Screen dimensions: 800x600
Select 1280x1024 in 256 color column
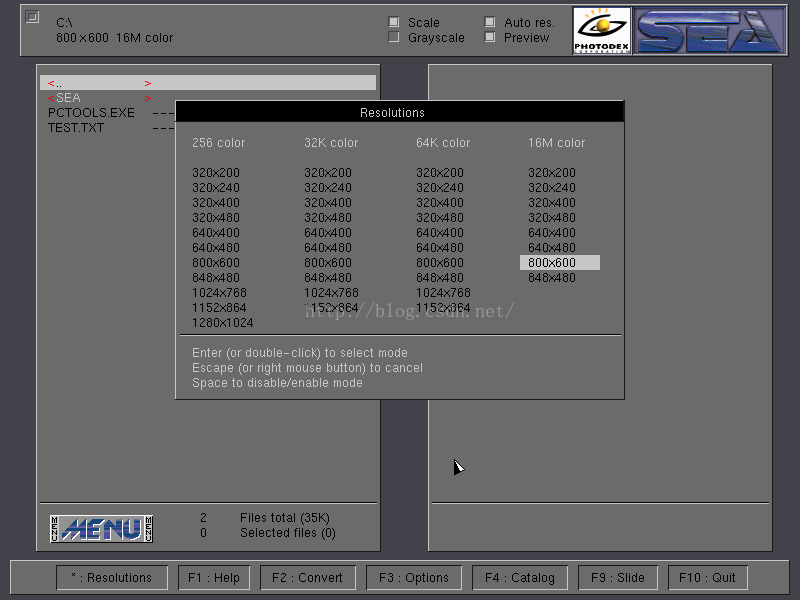pos(223,323)
